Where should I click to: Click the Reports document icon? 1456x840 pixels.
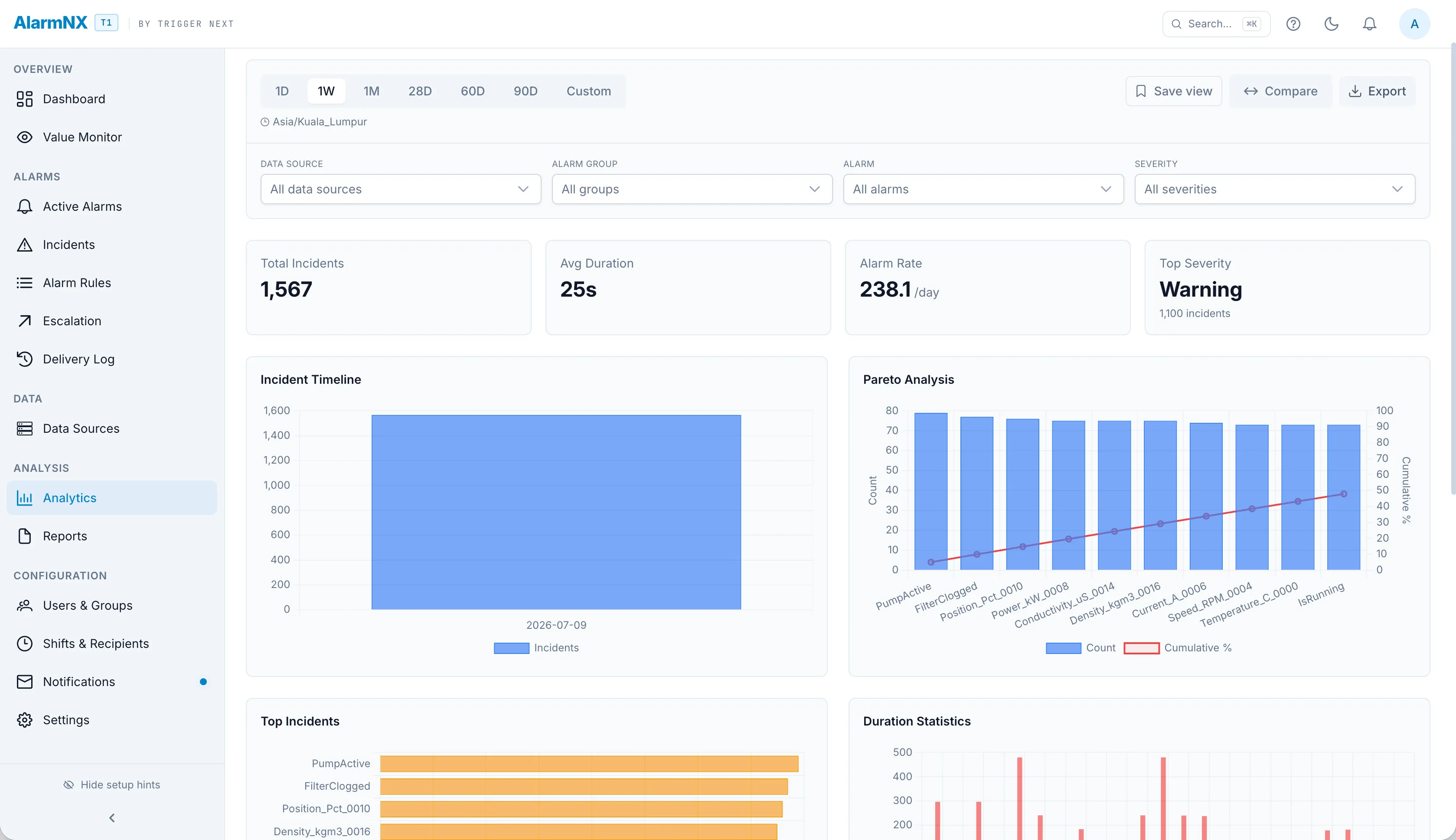(24, 536)
